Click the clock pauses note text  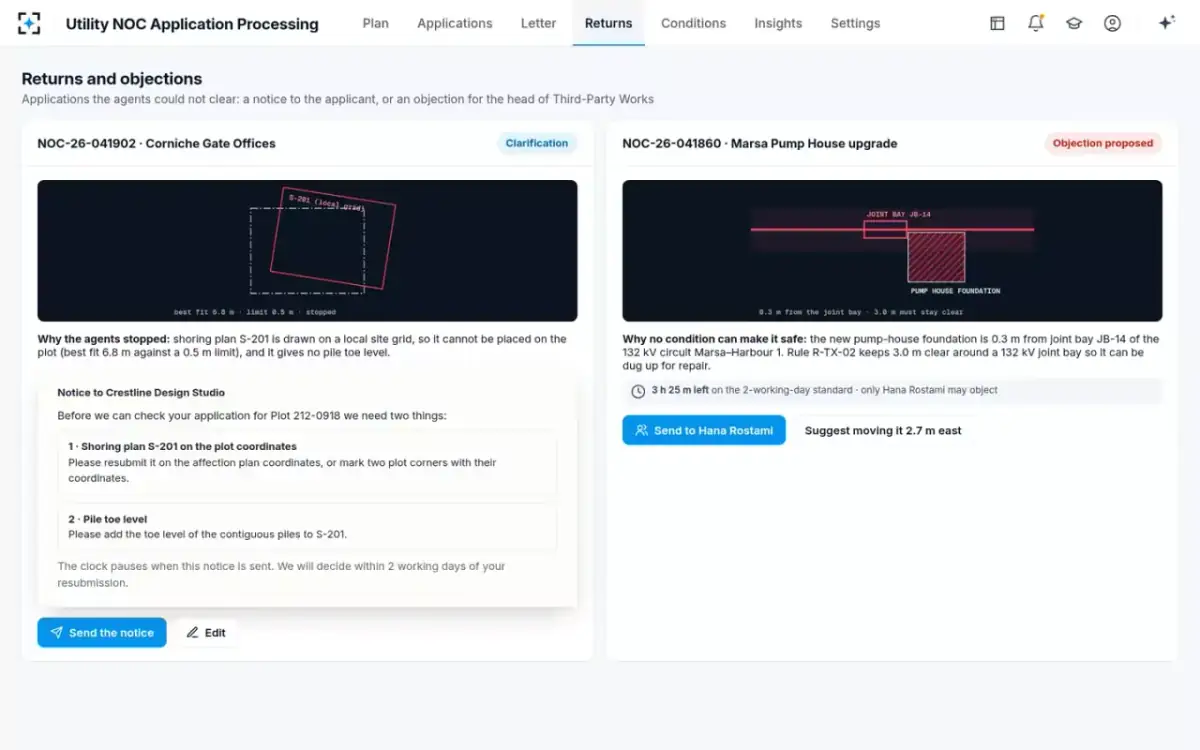coord(281,574)
